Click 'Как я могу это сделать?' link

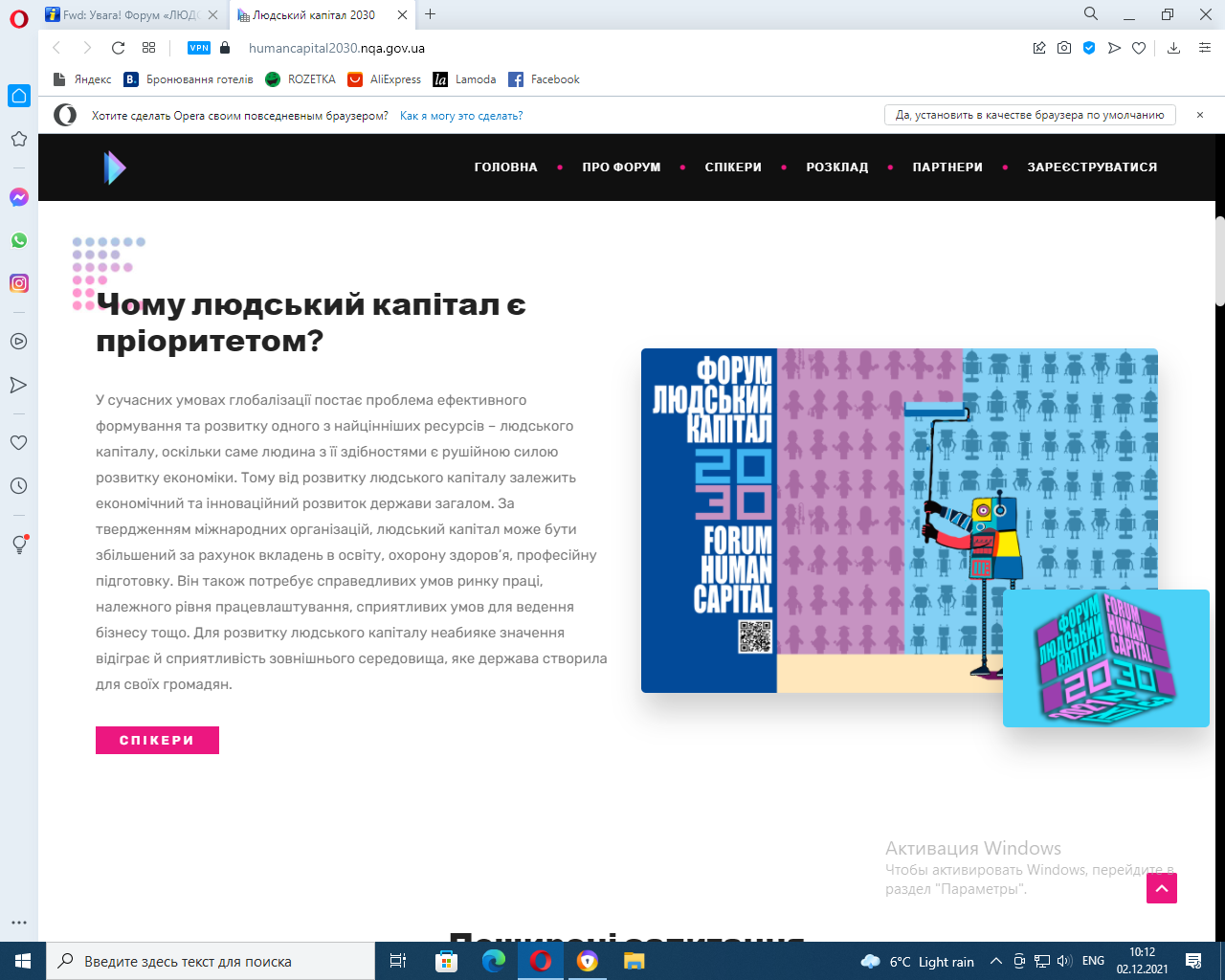[x=461, y=116]
